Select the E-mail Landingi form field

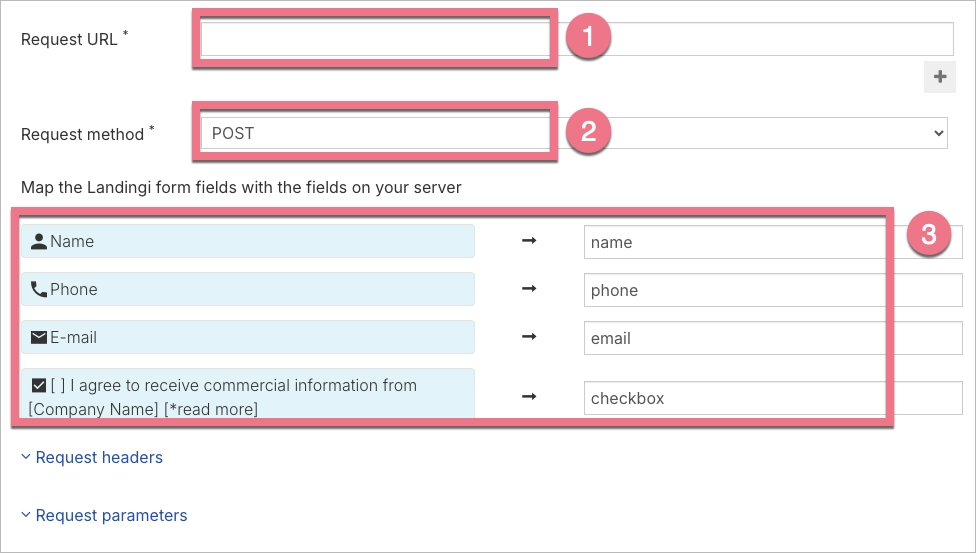coord(247,337)
